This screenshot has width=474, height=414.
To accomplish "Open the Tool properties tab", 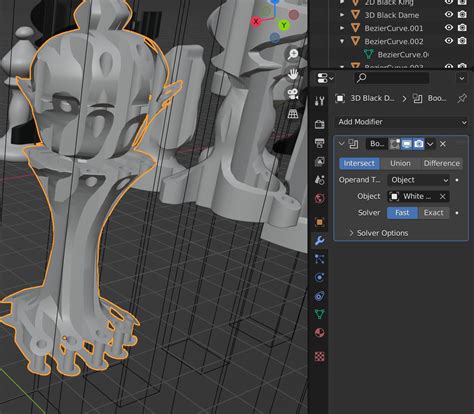I will [319, 101].
